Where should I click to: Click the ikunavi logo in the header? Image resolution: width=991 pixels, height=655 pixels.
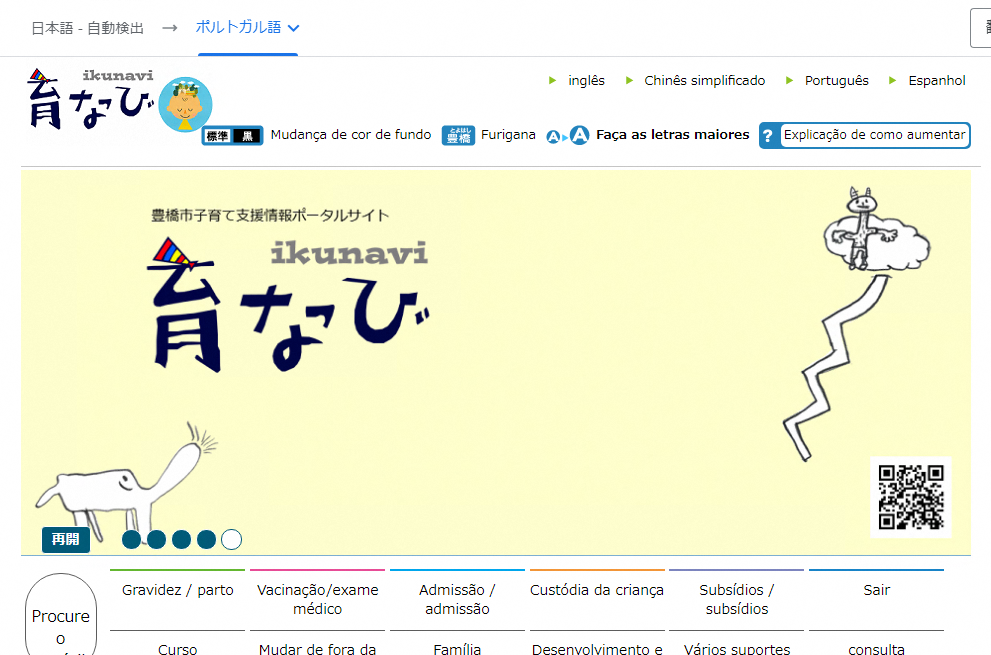pyautogui.click(x=90, y=100)
